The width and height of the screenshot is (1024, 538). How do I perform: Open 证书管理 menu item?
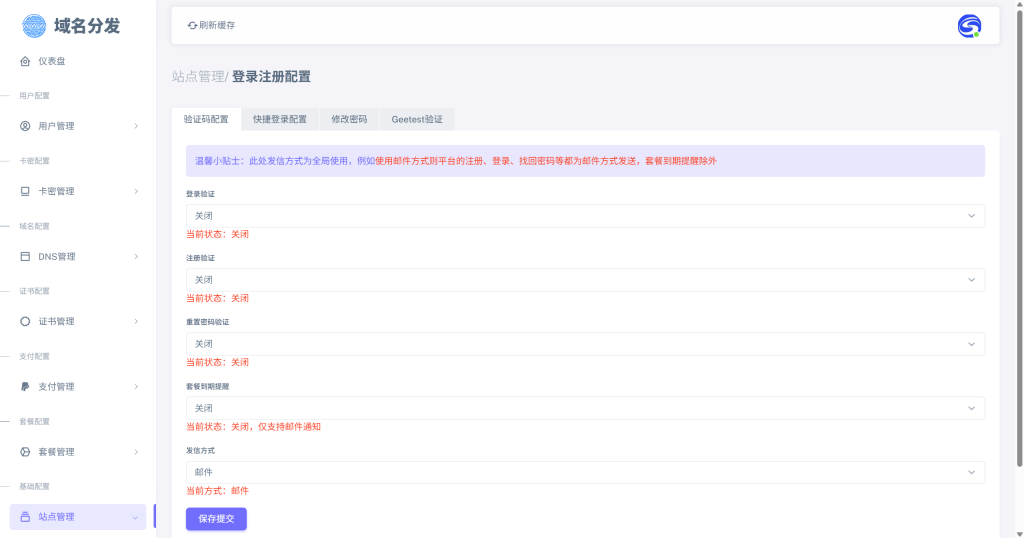tap(78, 321)
